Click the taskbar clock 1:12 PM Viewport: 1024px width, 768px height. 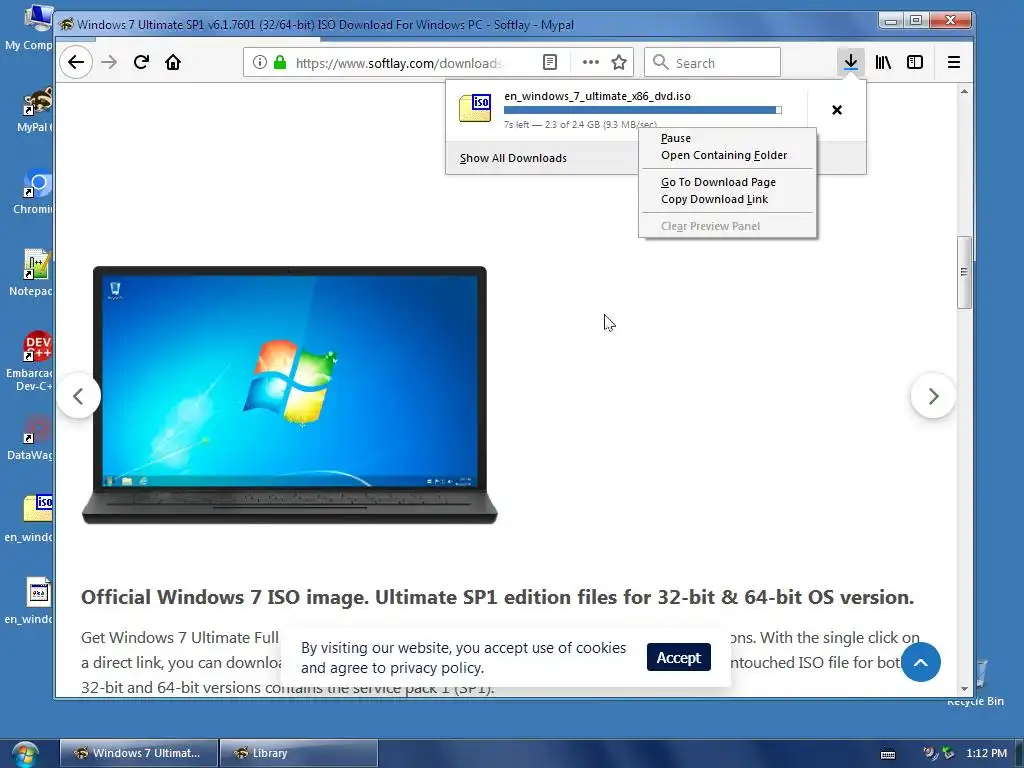pos(986,753)
